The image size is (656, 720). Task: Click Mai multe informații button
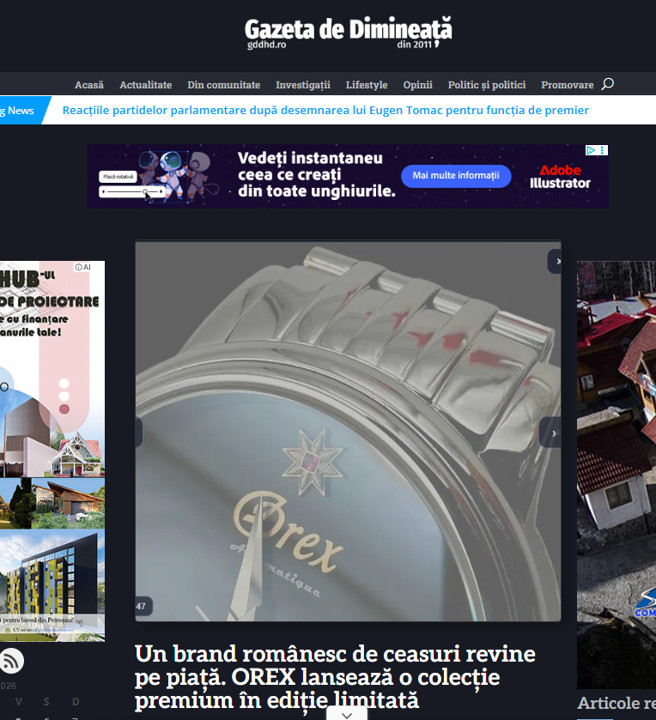pyautogui.click(x=456, y=176)
